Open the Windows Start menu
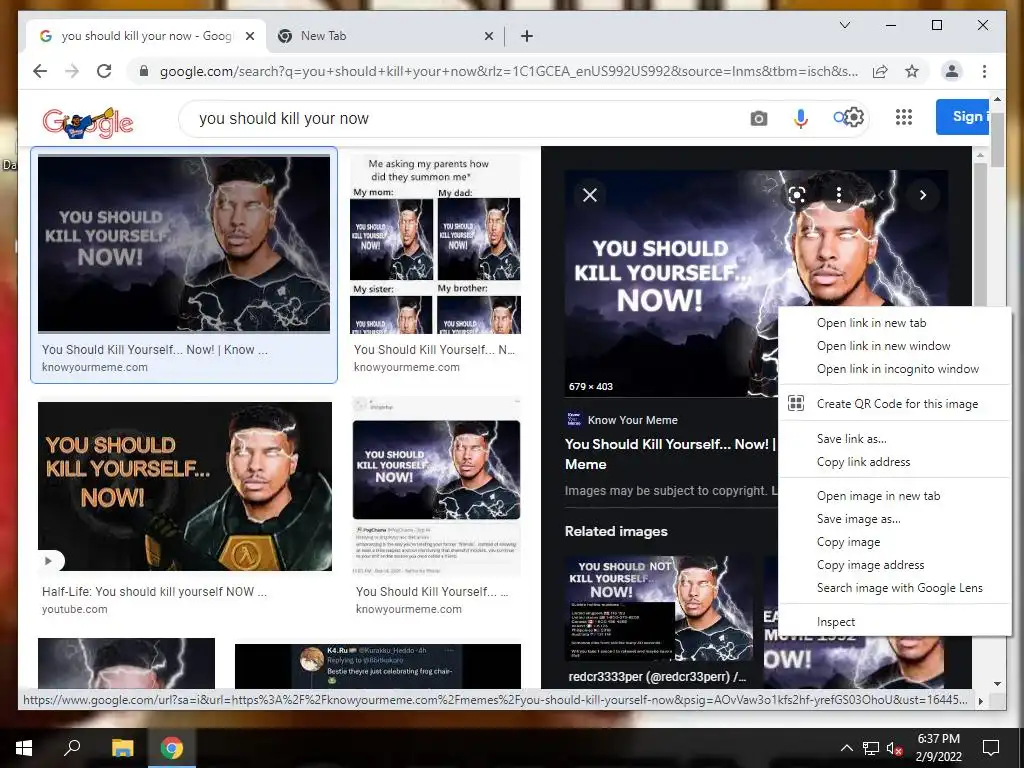 (24, 748)
